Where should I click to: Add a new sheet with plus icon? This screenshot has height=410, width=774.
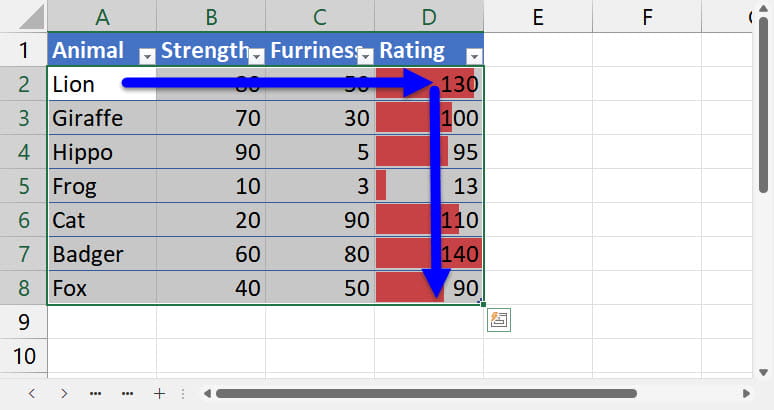159,393
